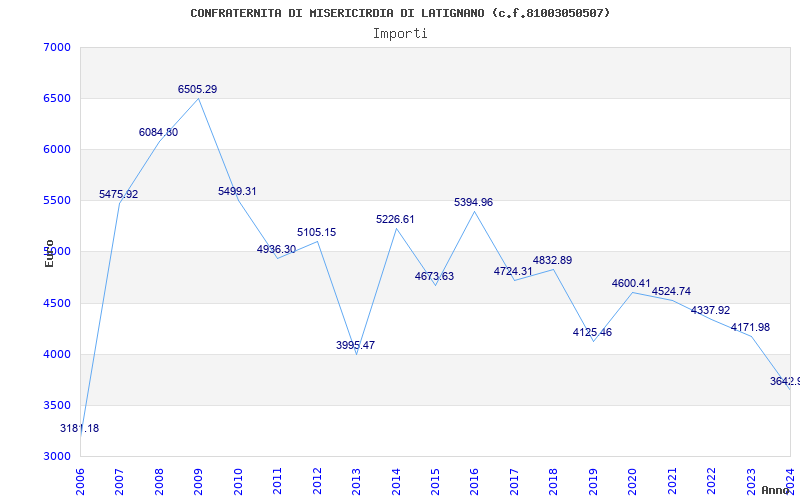This screenshot has width=800, height=500.
Task: Click the y-axis value 3500
Action: pyautogui.click(x=57, y=406)
